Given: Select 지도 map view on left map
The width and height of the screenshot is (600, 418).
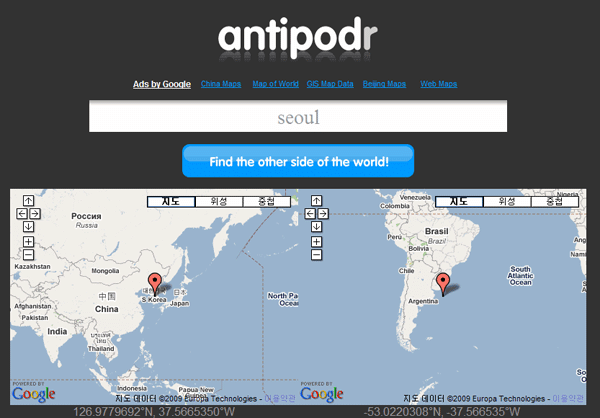Looking at the screenshot, I should click(x=171, y=202).
